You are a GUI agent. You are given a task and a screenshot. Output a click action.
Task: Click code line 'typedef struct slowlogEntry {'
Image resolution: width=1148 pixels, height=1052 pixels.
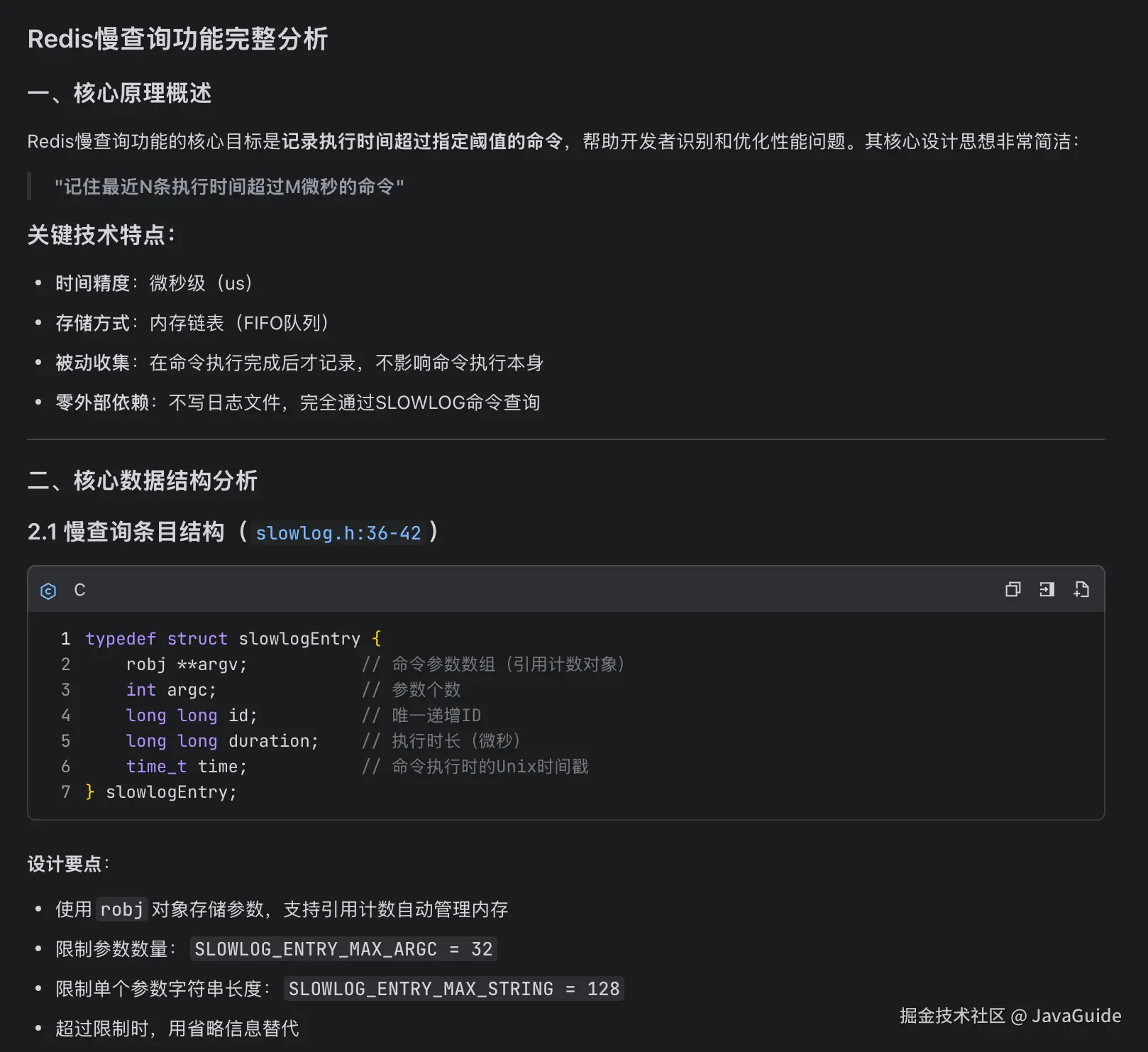click(x=233, y=639)
